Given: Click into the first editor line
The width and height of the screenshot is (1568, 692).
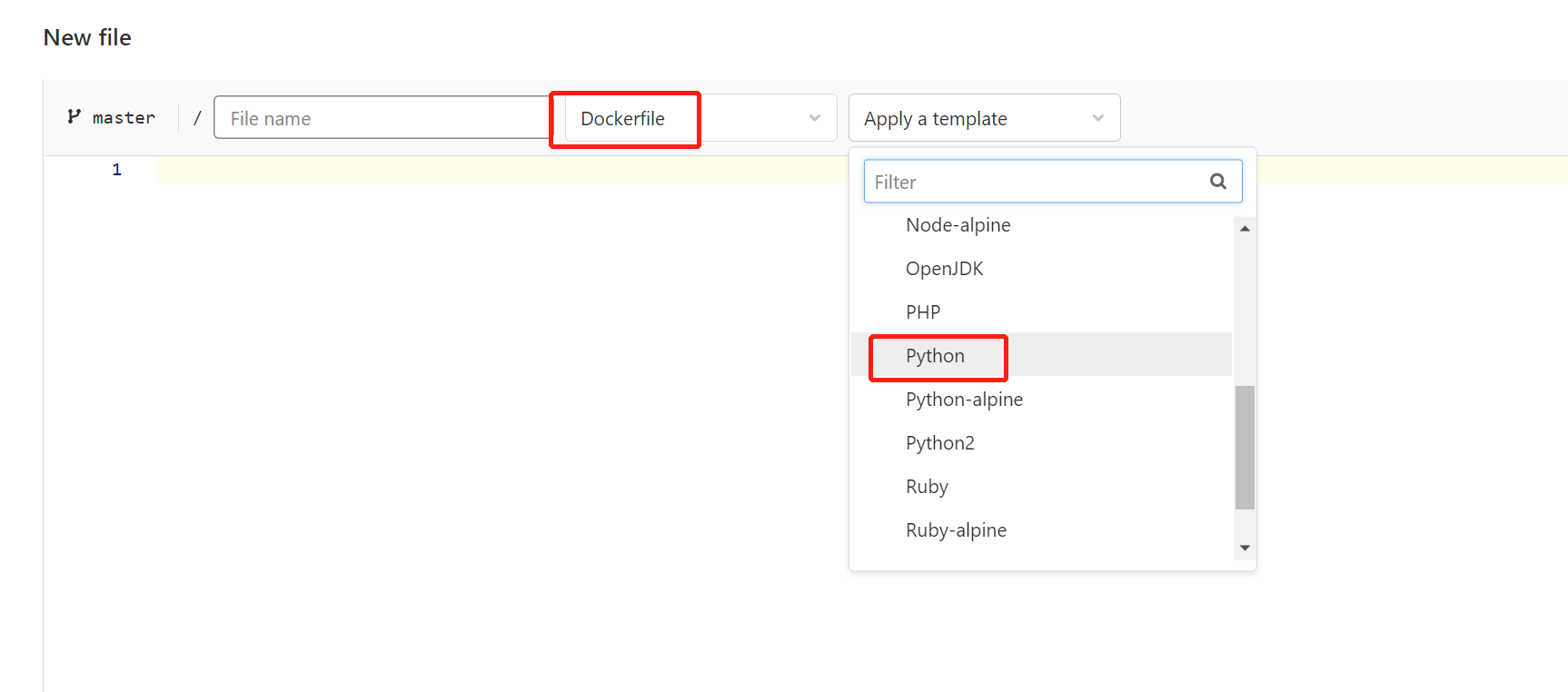Looking at the screenshot, I should 863,170.
